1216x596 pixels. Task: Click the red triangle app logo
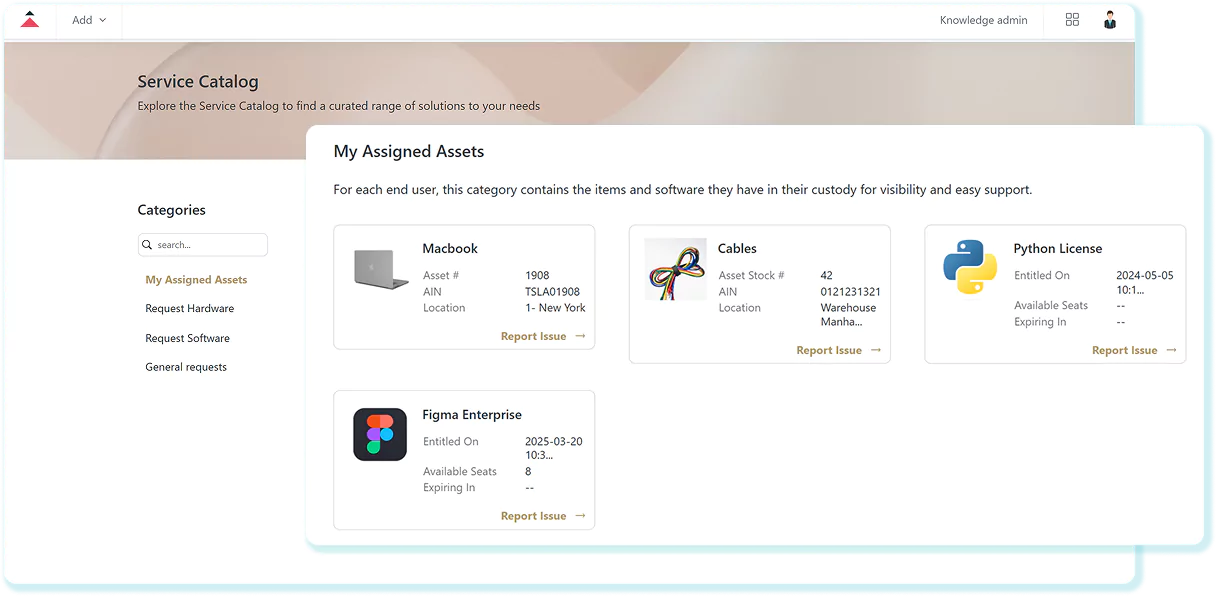[x=30, y=19]
